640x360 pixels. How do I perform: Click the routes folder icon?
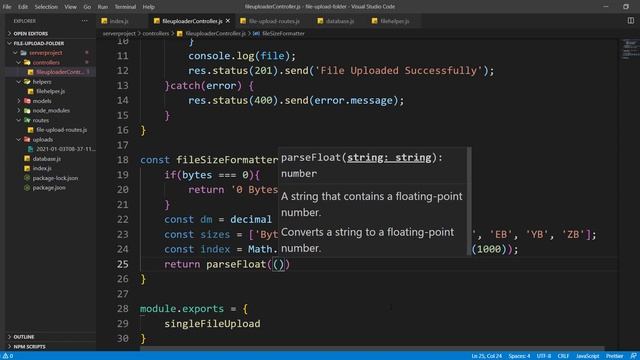click(27, 120)
